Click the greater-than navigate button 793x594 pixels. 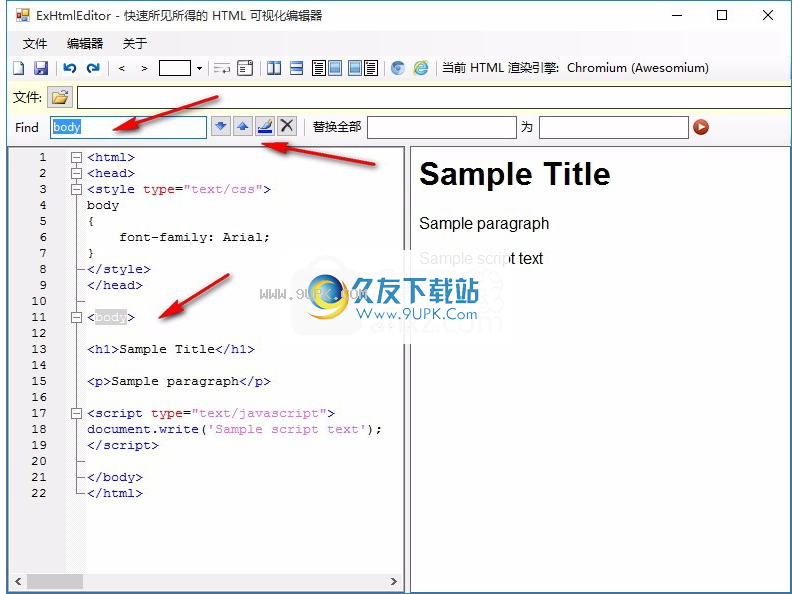pyautogui.click(x=145, y=68)
